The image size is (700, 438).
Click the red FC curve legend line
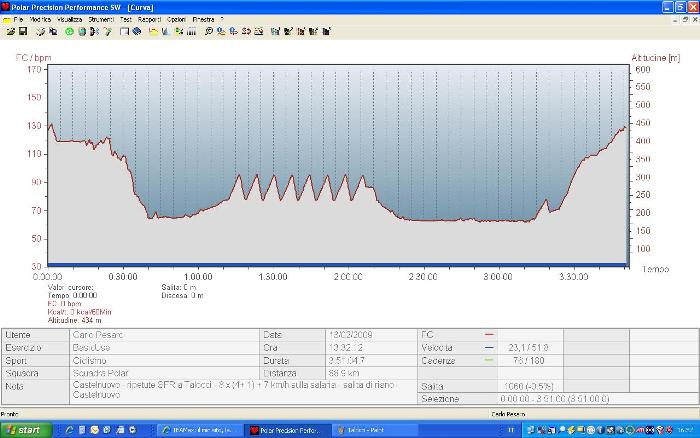pos(489,334)
